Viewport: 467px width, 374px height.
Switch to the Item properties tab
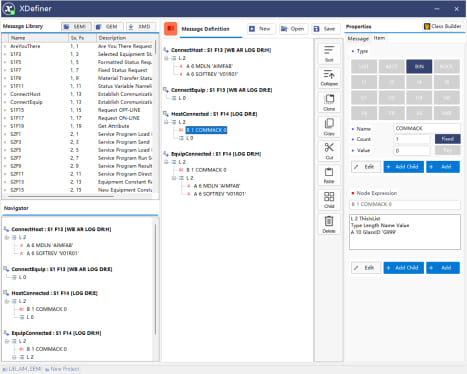pos(379,38)
